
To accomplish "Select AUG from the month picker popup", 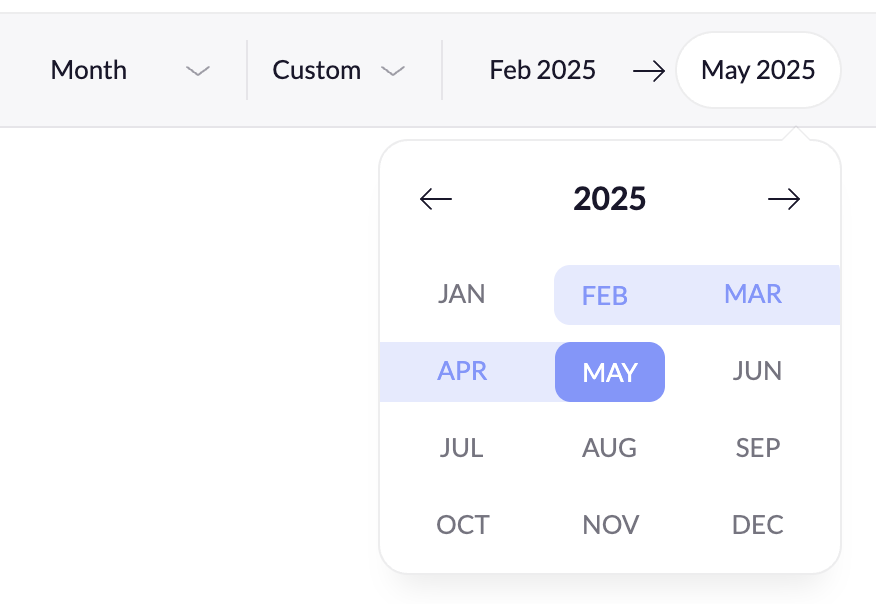I will (609, 448).
